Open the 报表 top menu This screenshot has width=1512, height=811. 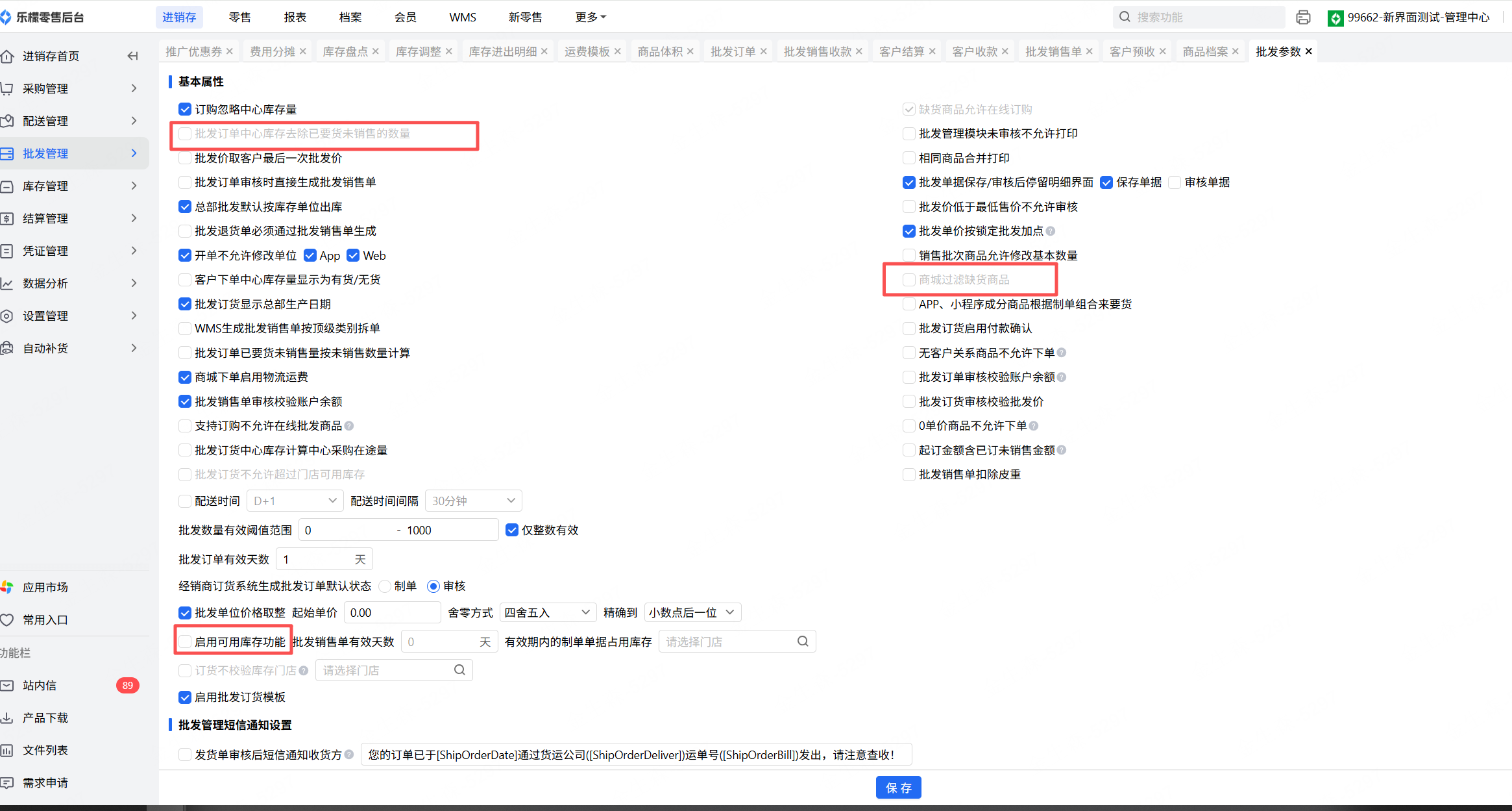coord(295,18)
